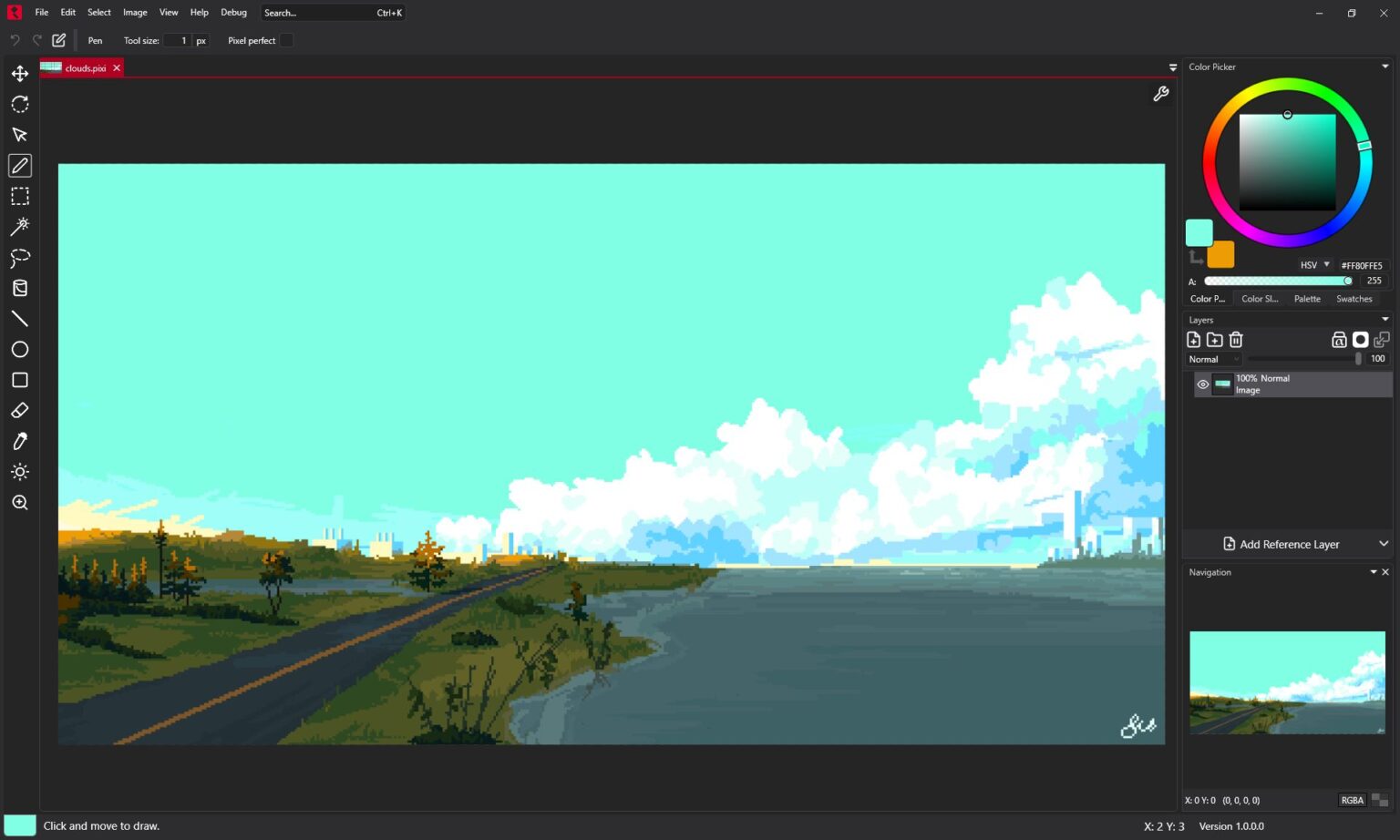Click the RGBA button in Navigation panel
Screen dimensions: 1400x840
(x=1352, y=799)
